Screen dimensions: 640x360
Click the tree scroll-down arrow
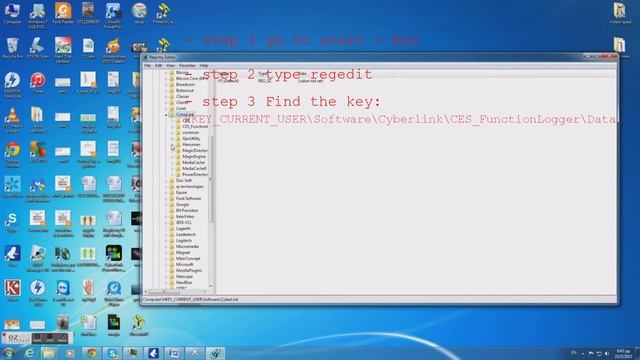211,287
